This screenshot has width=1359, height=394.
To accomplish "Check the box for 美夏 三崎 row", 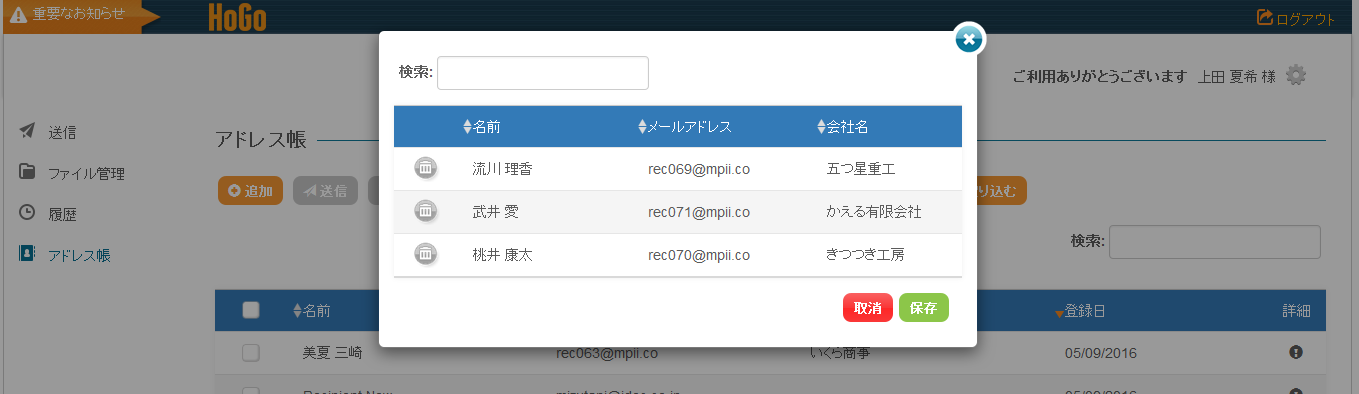I will click(x=251, y=352).
